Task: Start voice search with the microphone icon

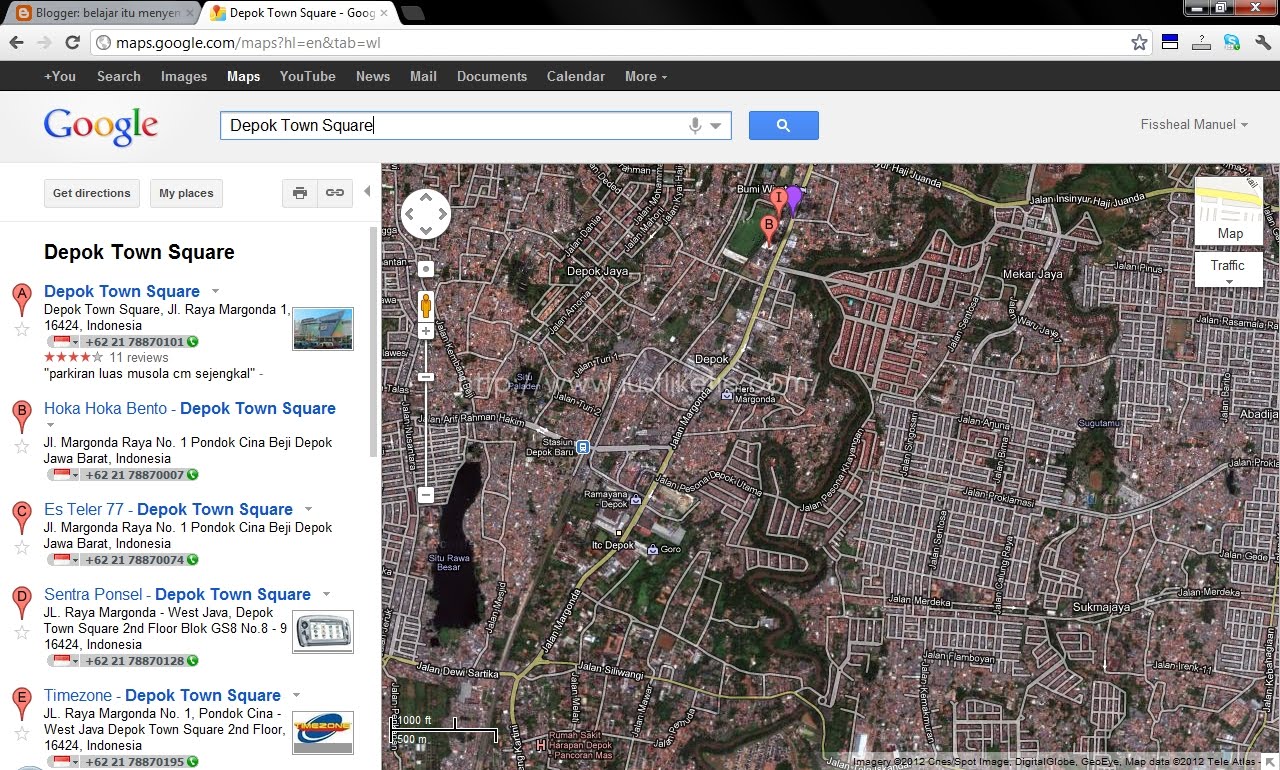Action: (695, 125)
